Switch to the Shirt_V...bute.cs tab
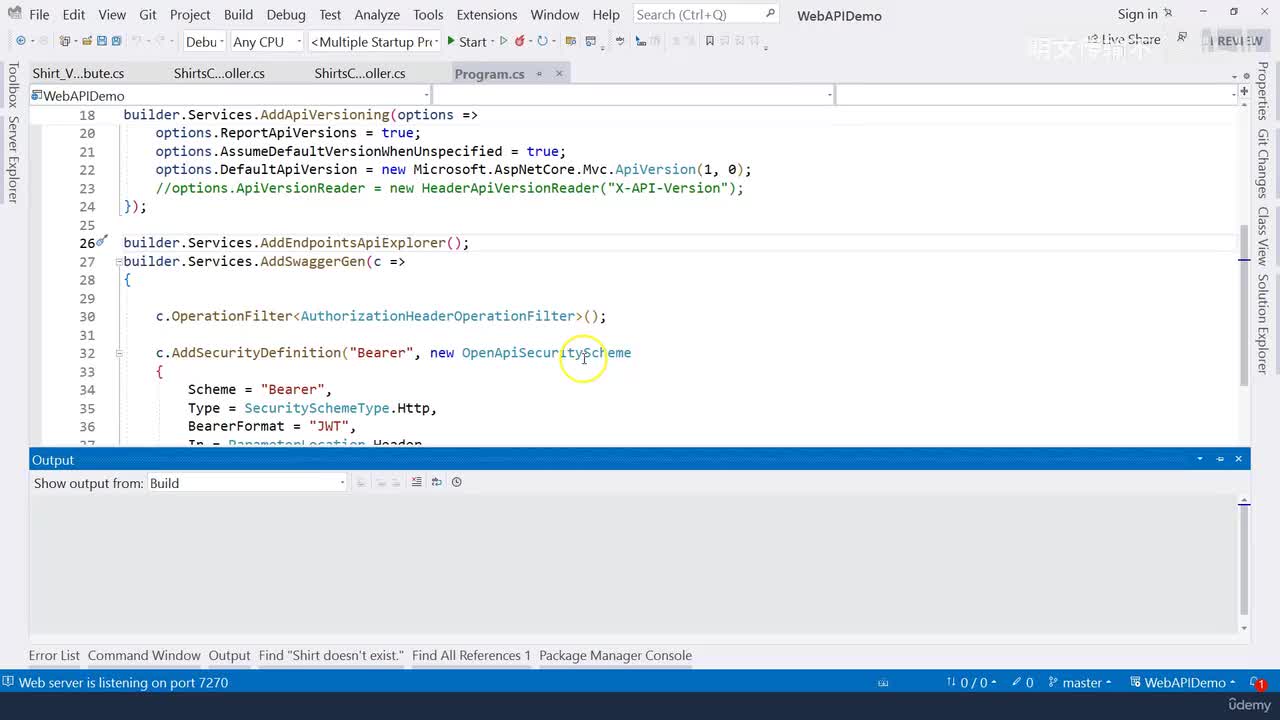Viewport: 1280px width, 720px height. 78,73
